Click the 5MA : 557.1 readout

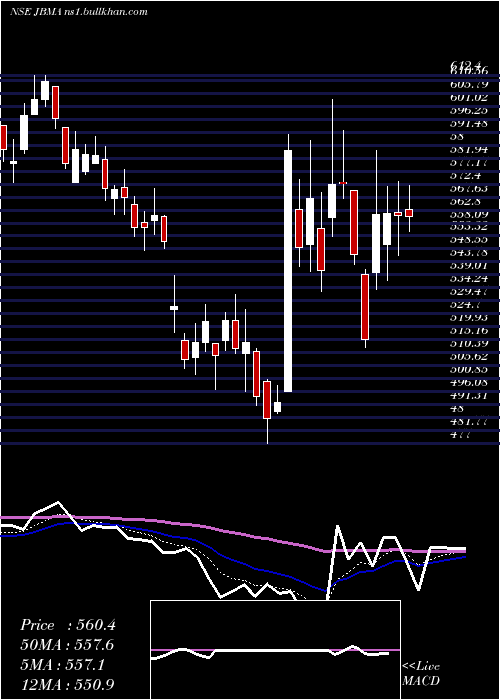click(x=62, y=665)
